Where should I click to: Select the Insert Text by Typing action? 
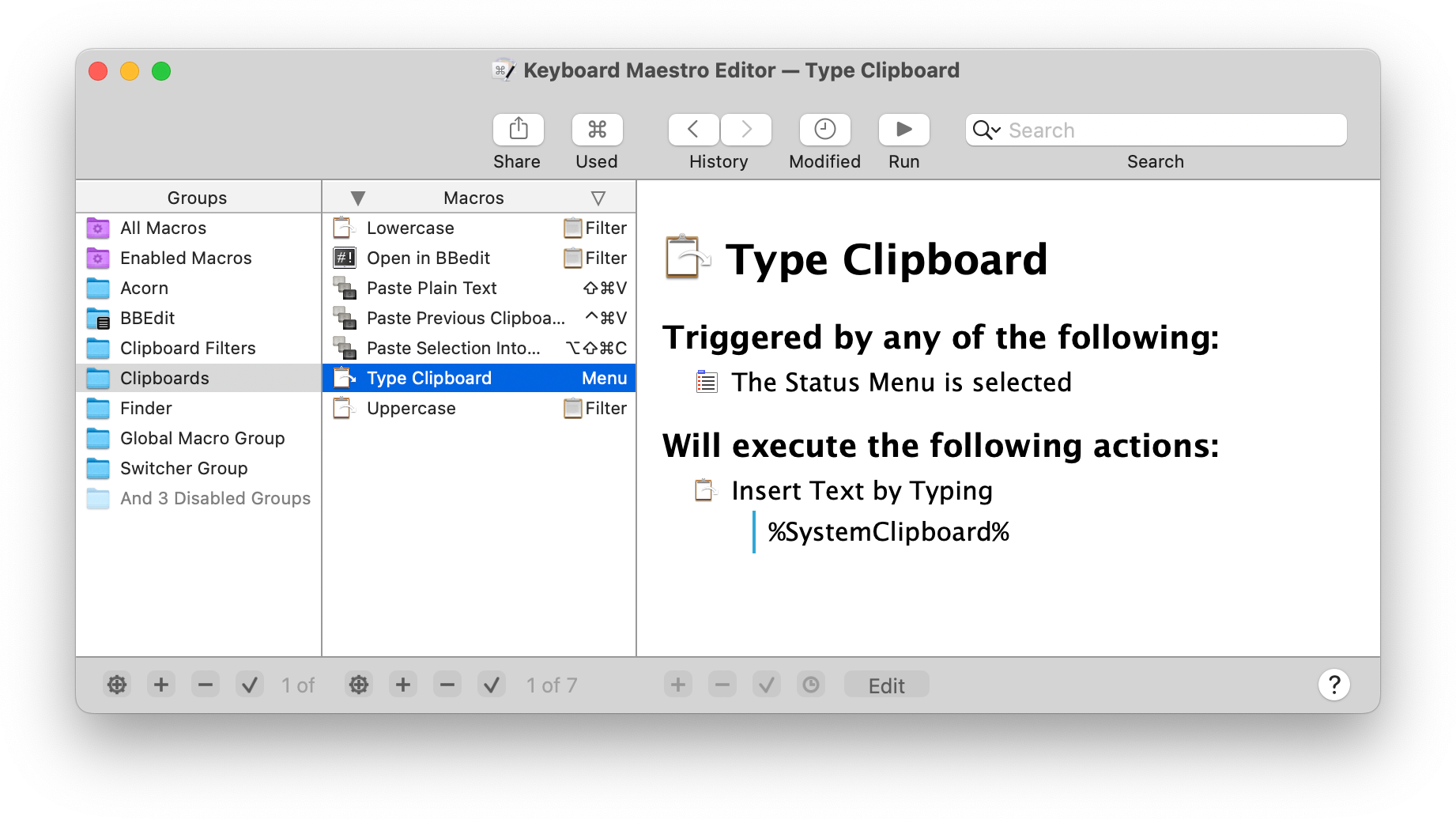pos(862,491)
